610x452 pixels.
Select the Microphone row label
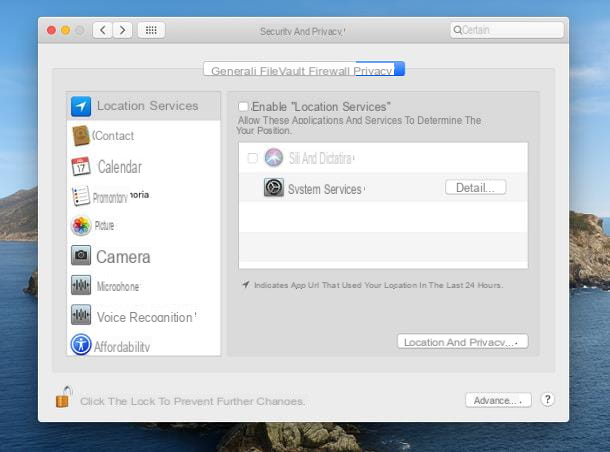[x=118, y=287]
